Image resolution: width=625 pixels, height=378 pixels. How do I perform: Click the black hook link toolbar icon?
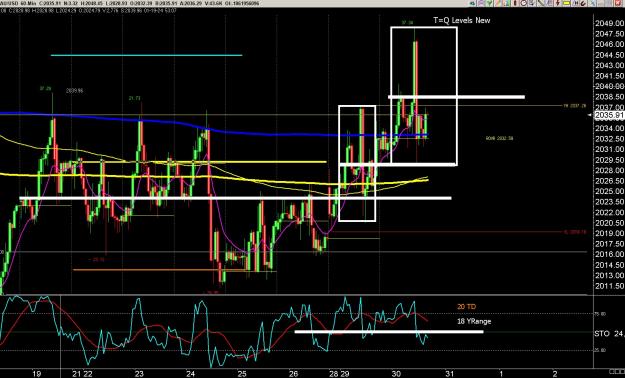[583, 3]
